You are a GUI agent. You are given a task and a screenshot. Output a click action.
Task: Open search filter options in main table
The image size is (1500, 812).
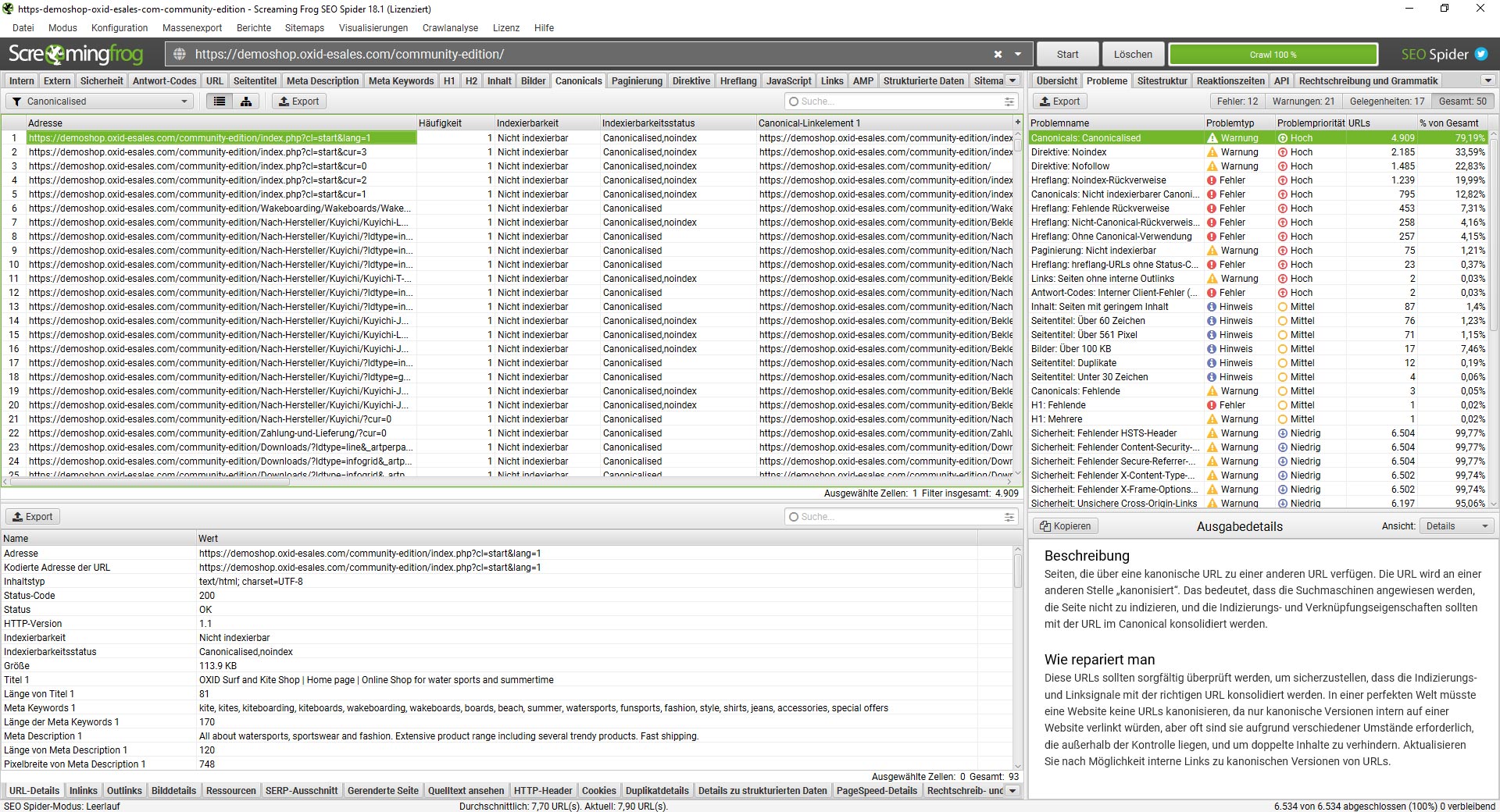point(1009,101)
